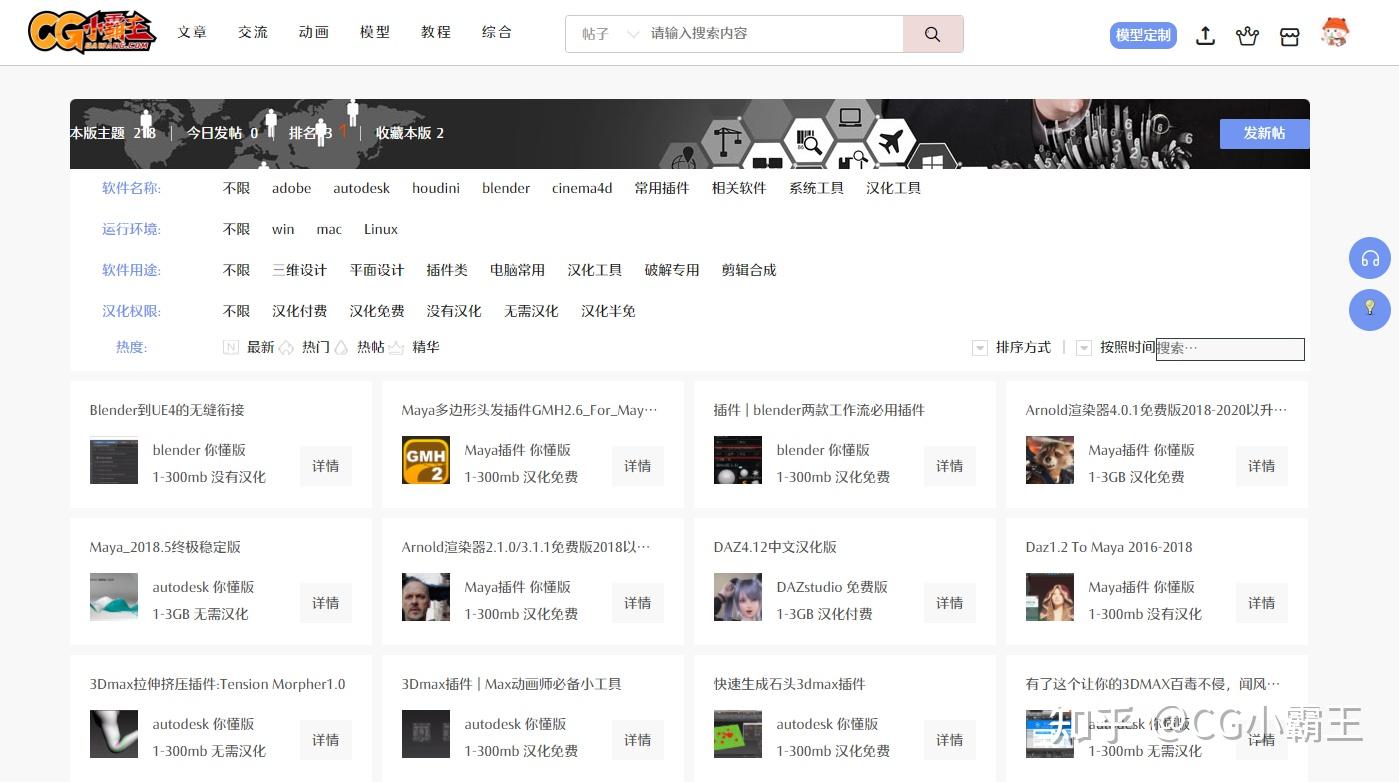Select Linux running environment
This screenshot has height=782, width=1399.
pyautogui.click(x=381, y=229)
